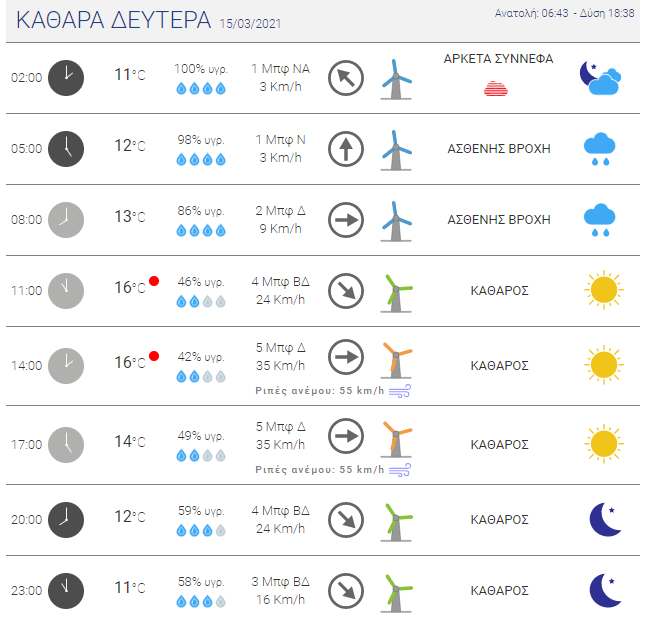Click the wind direction arrow at 08:00
Image resolution: width=662 pixels, height=624 pixels.
(x=346, y=220)
